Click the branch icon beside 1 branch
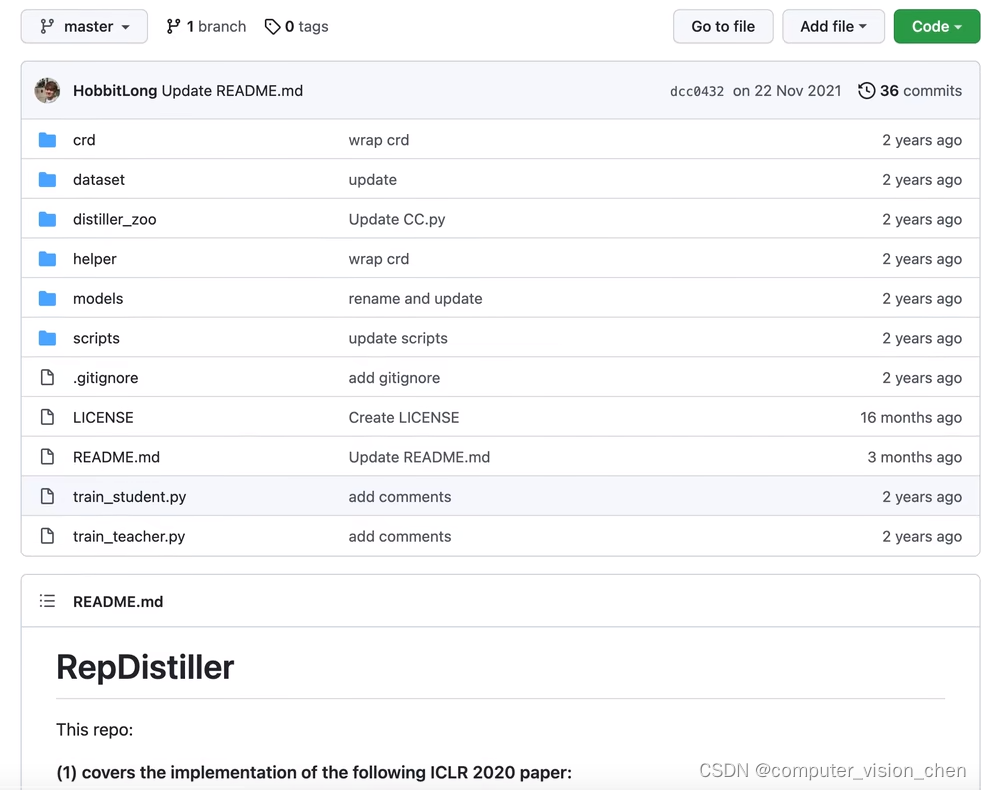981x790 pixels. tap(173, 26)
